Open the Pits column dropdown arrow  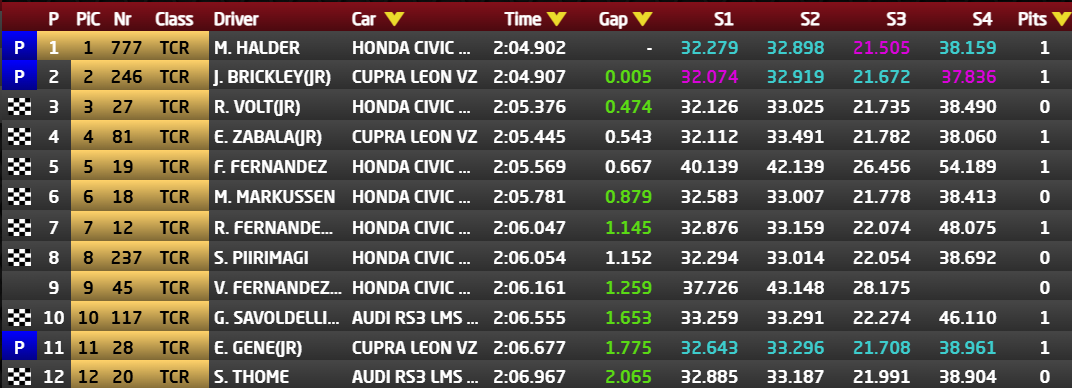(x=1057, y=19)
